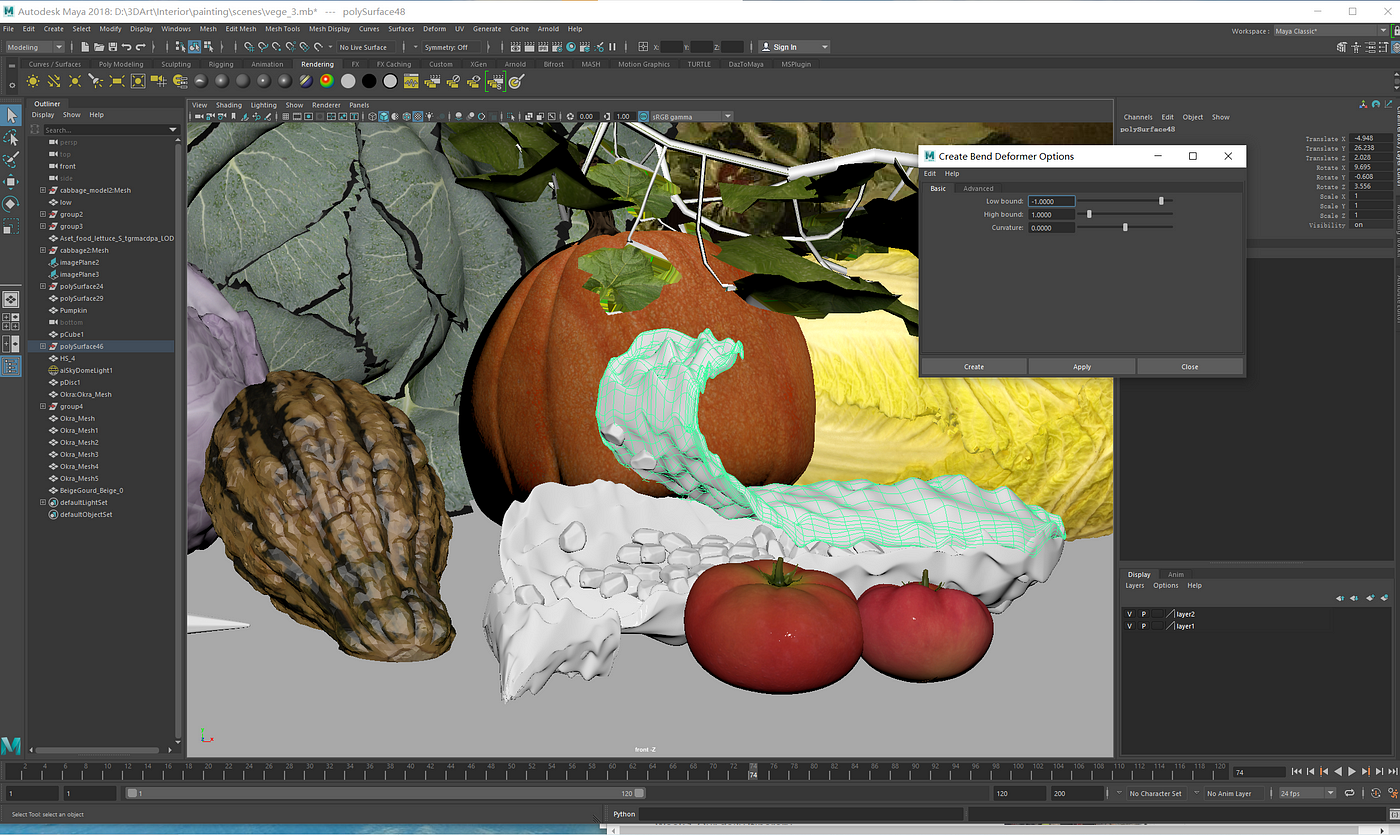The height and width of the screenshot is (835, 1400).
Task: Toggle auto keyframe icon
Action: coord(1375,793)
